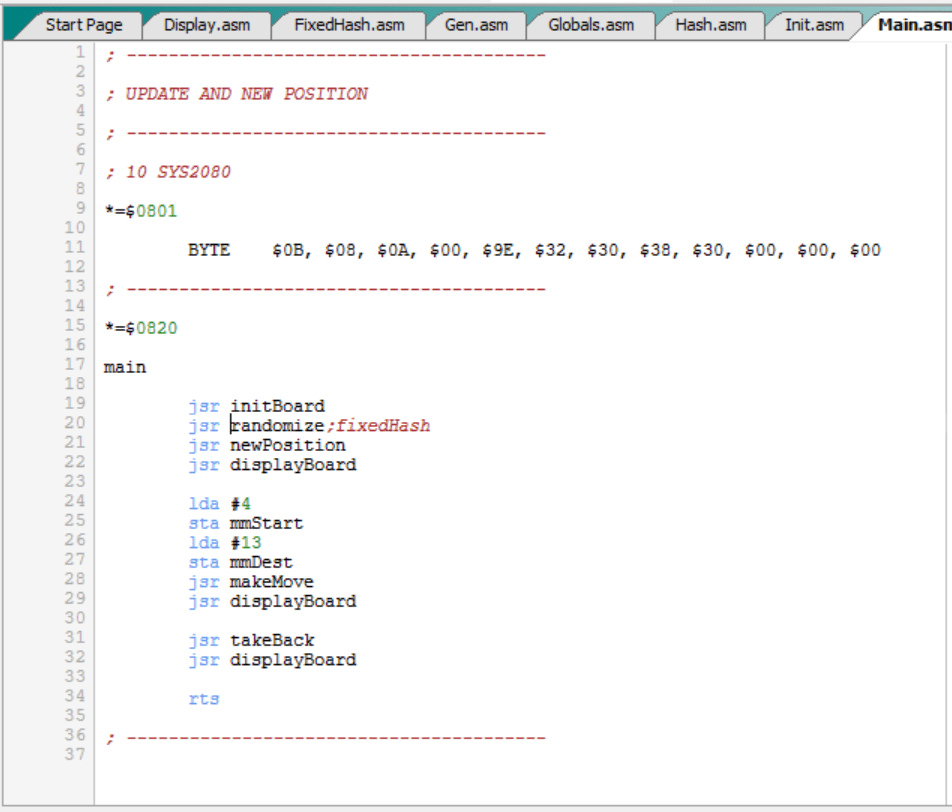Place cursor on initBoard subroutine call

click(277, 407)
